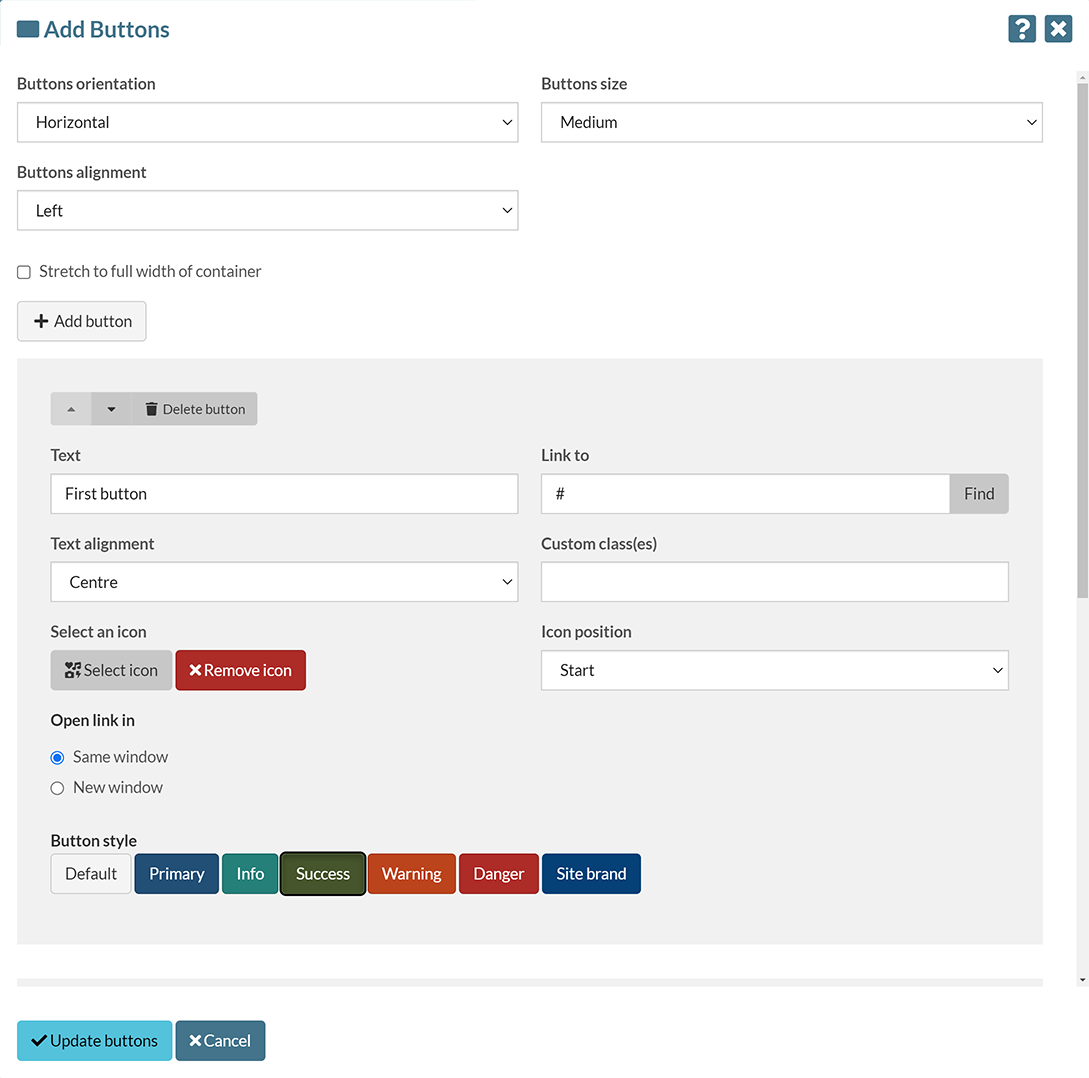
Task: Click Add button with plus icon
Action: [x=82, y=321]
